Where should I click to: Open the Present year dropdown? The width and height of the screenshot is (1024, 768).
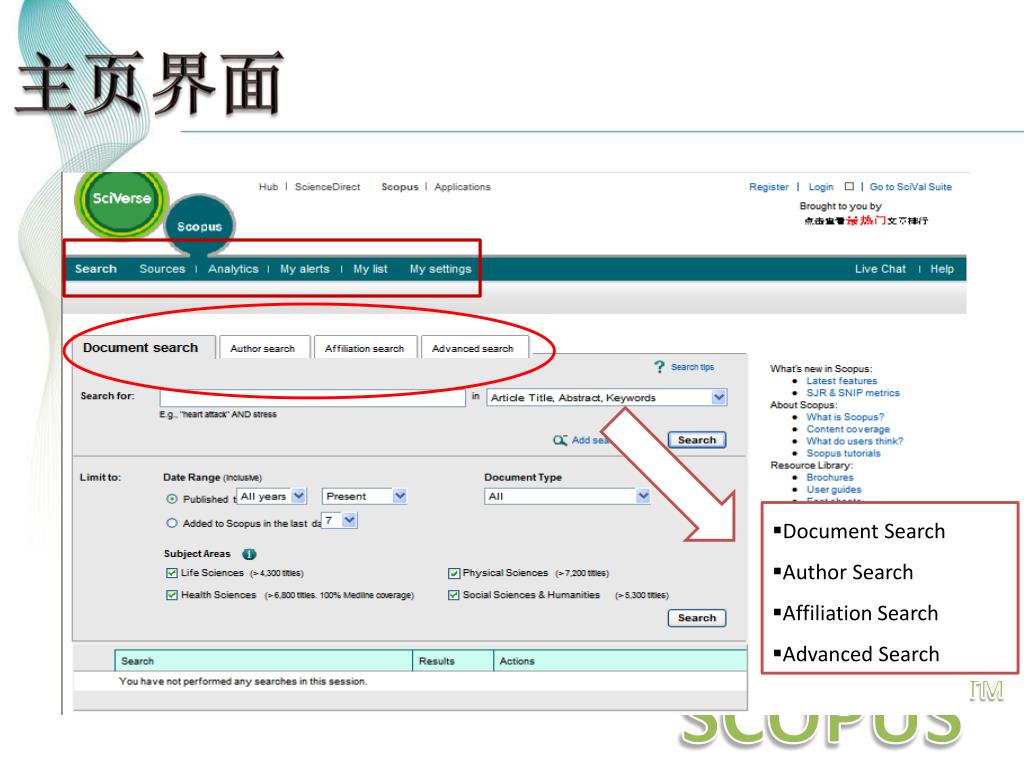pos(364,496)
